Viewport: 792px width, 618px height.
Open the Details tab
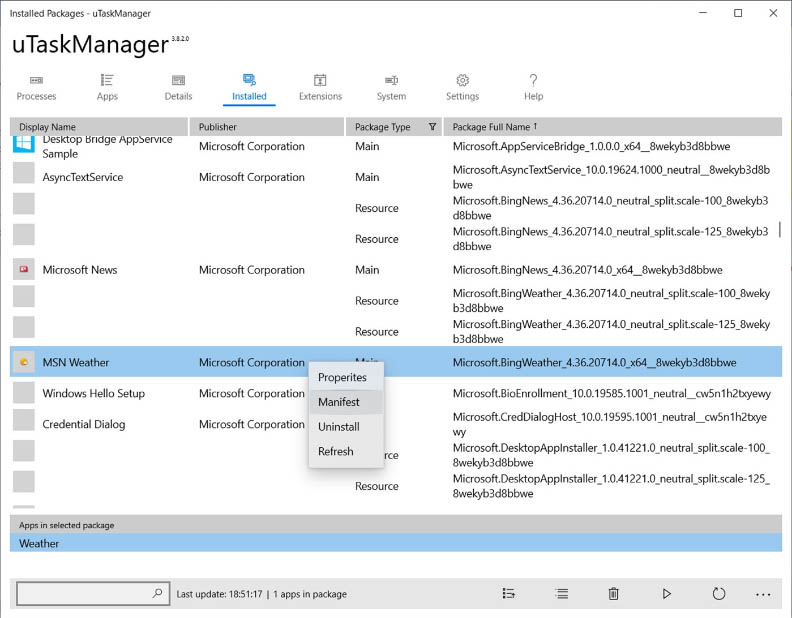[178, 87]
